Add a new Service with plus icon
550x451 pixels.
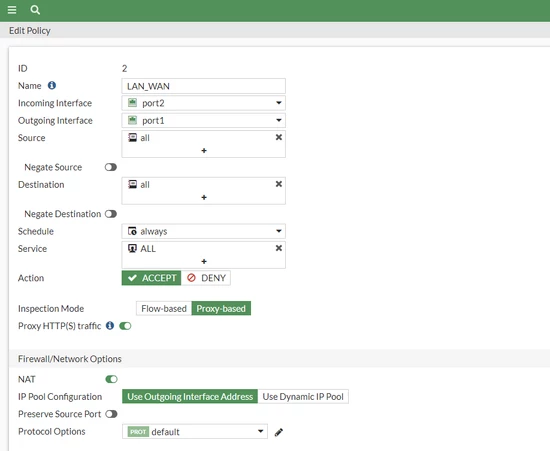tap(204, 261)
